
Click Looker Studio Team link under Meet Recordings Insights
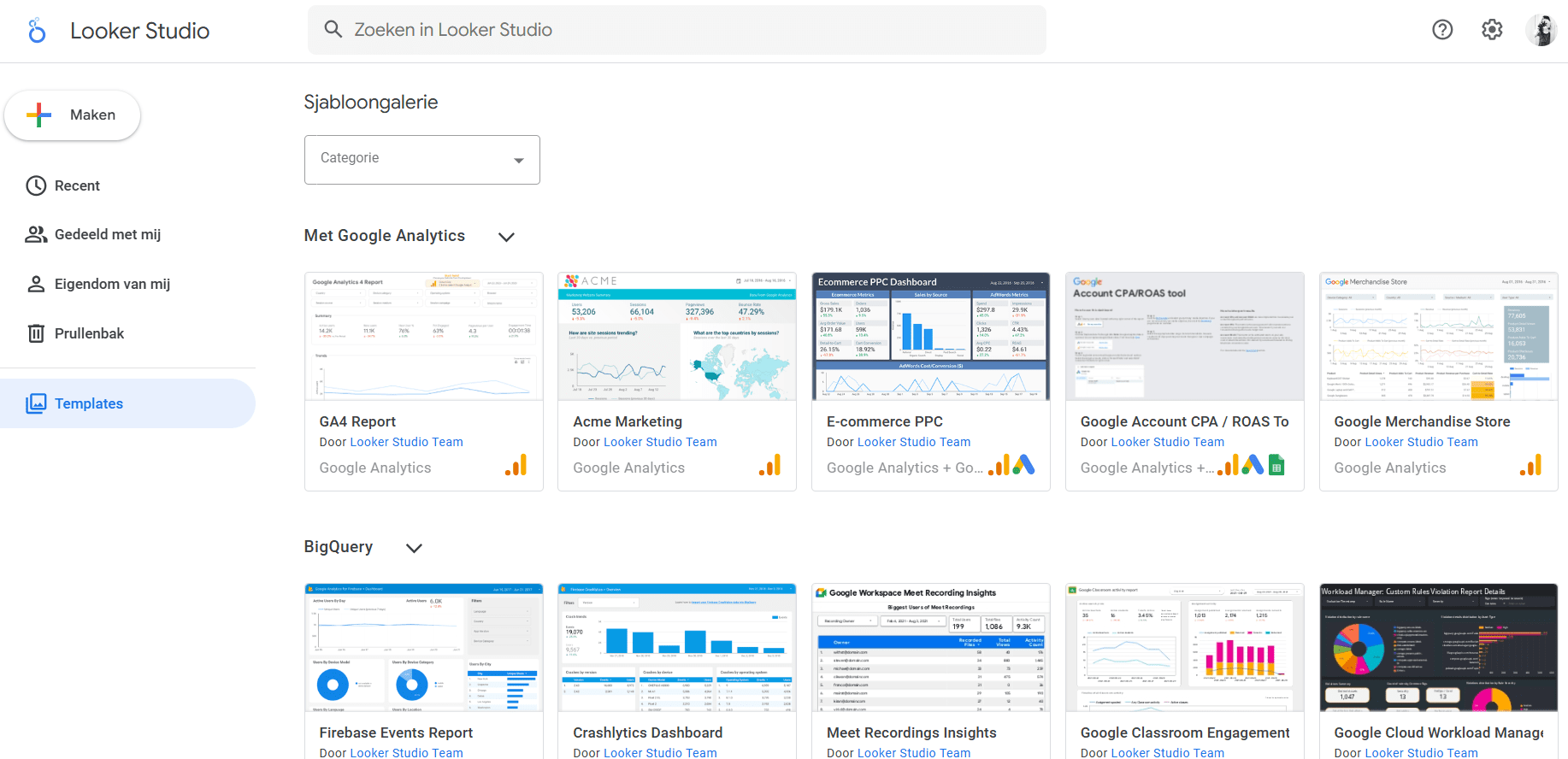click(914, 752)
